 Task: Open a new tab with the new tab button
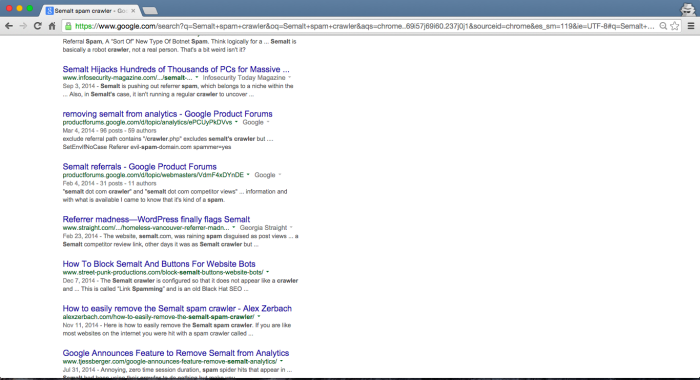point(150,11)
